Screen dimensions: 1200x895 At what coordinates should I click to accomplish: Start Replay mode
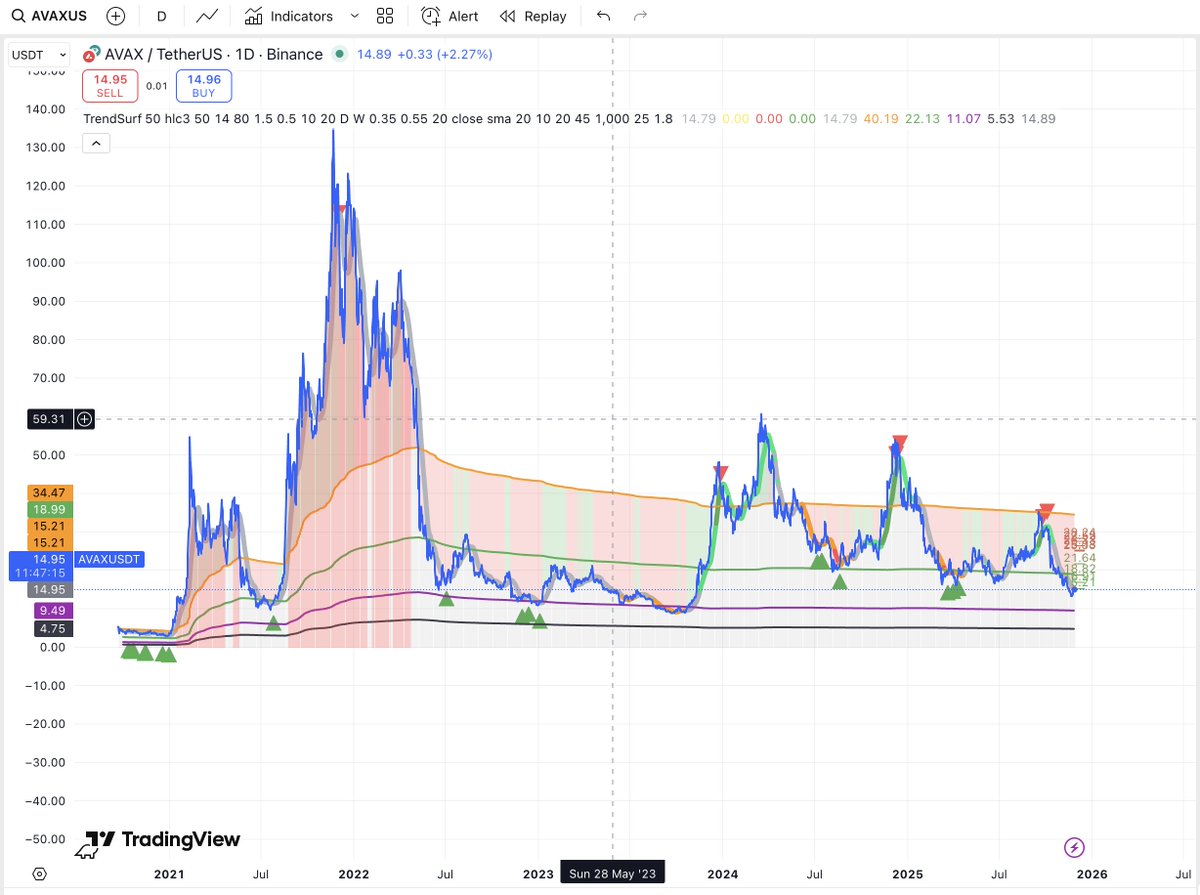(x=534, y=15)
